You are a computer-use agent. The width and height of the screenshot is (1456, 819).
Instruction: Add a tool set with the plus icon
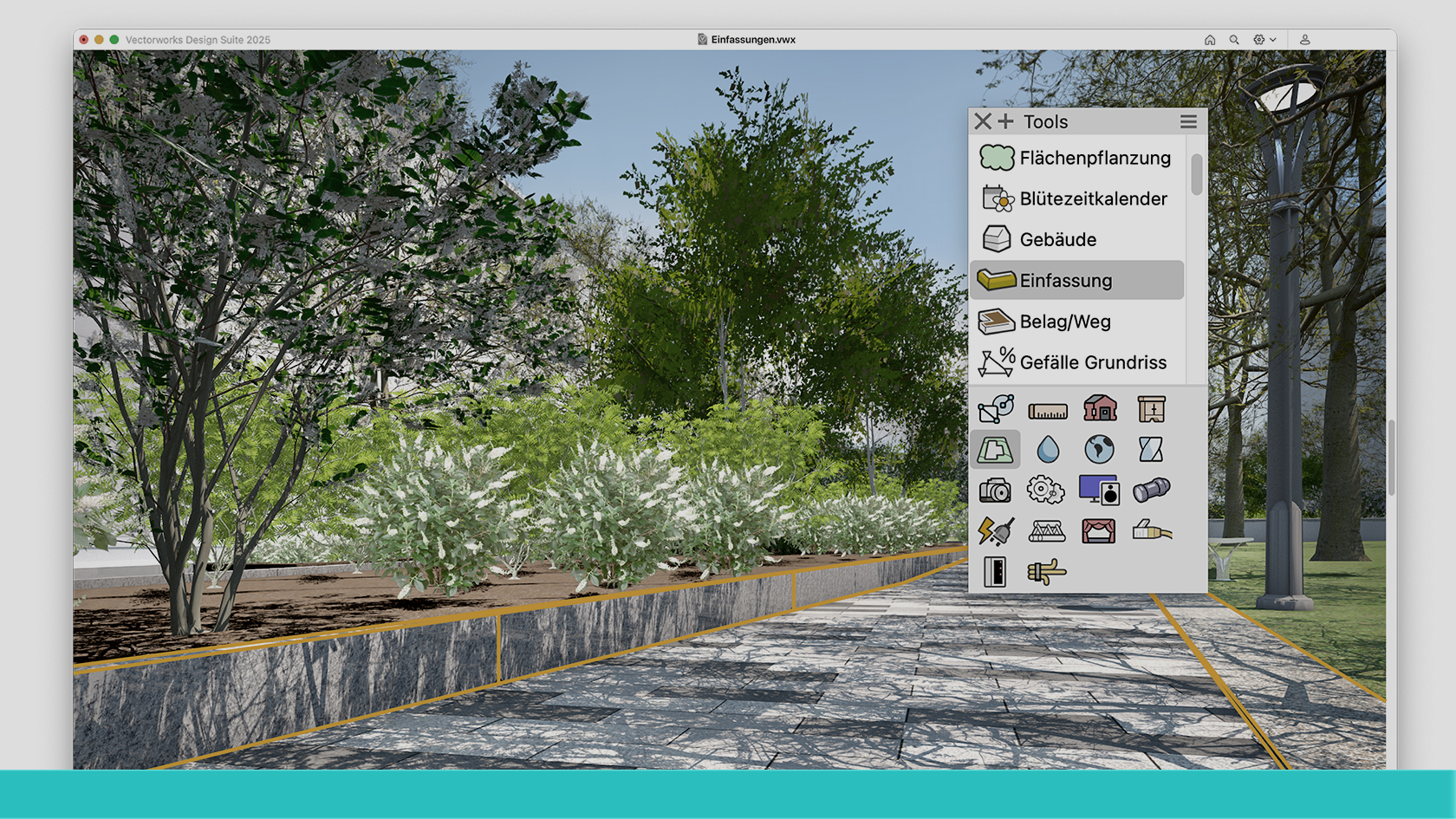(1005, 121)
